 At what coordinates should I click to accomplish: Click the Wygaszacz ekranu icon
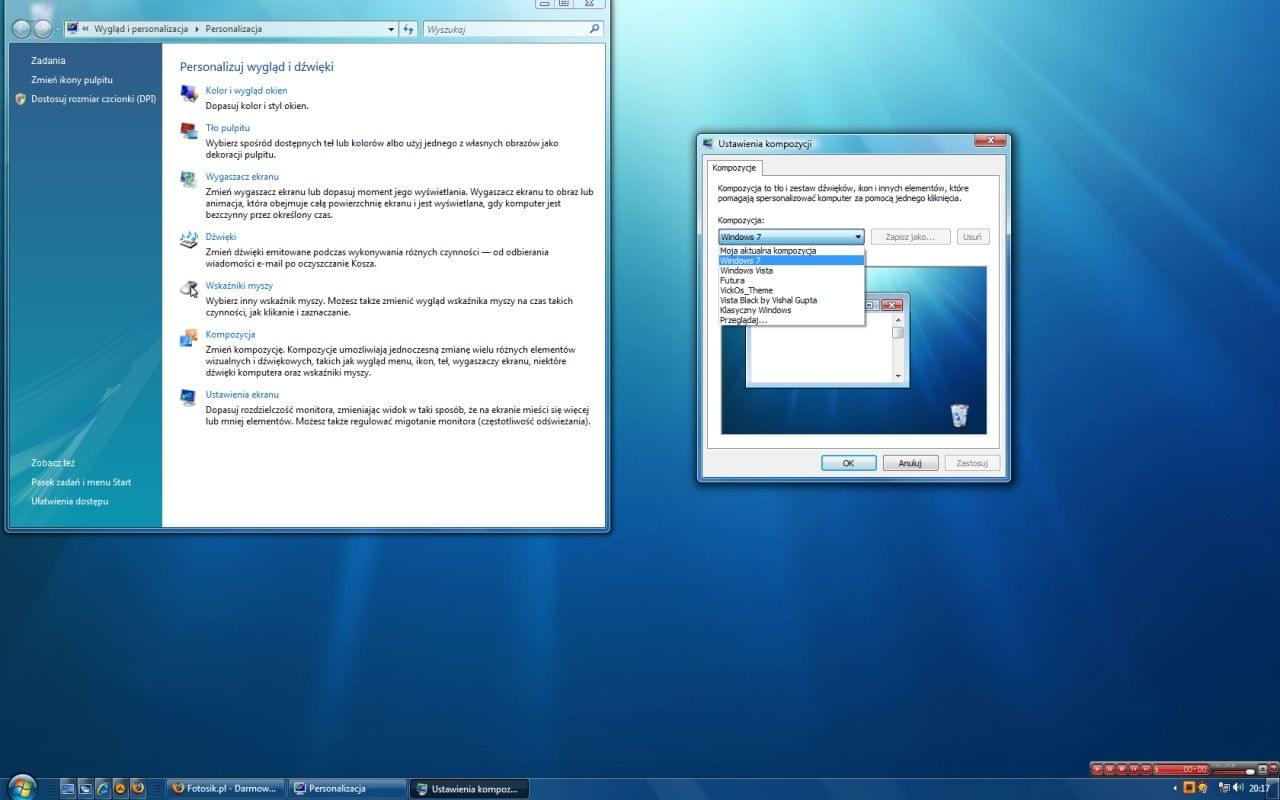pyautogui.click(x=188, y=179)
